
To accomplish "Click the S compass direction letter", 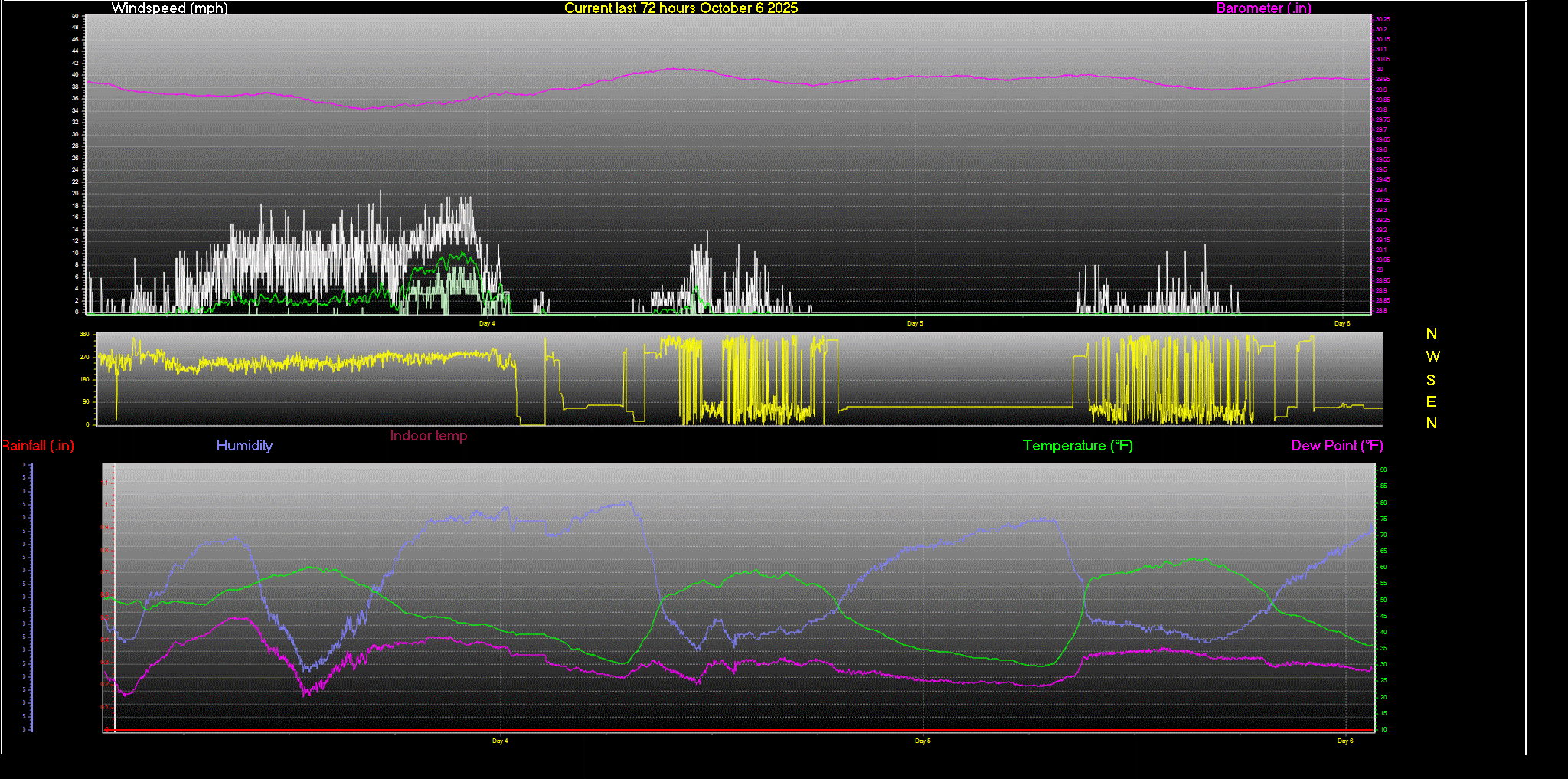I will [x=1431, y=381].
